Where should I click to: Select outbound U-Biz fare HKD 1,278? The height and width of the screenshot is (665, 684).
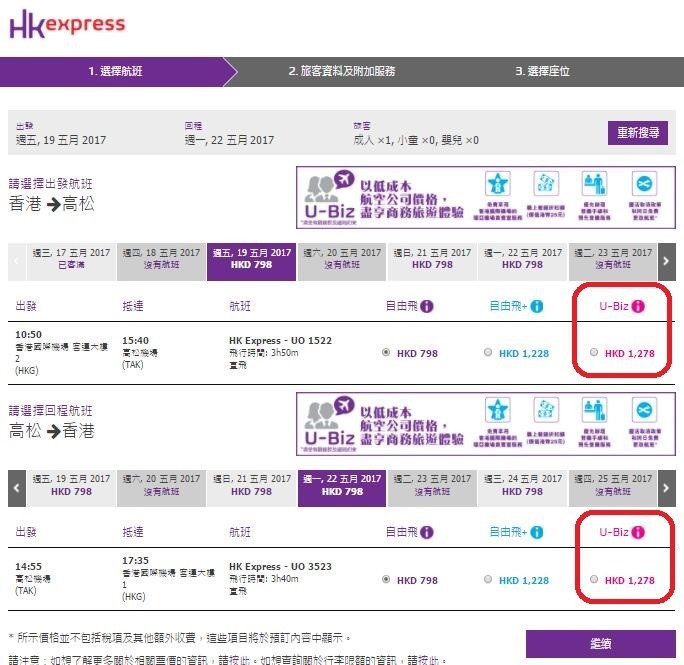(595, 352)
